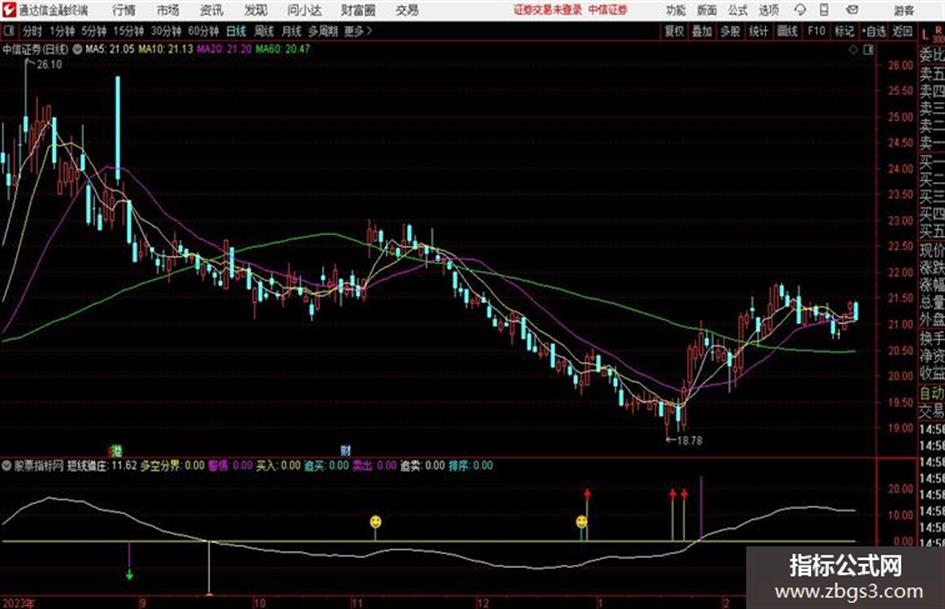945x609 pixels.
Task: Switch to the 月线 monthly tab
Action: coord(292,31)
